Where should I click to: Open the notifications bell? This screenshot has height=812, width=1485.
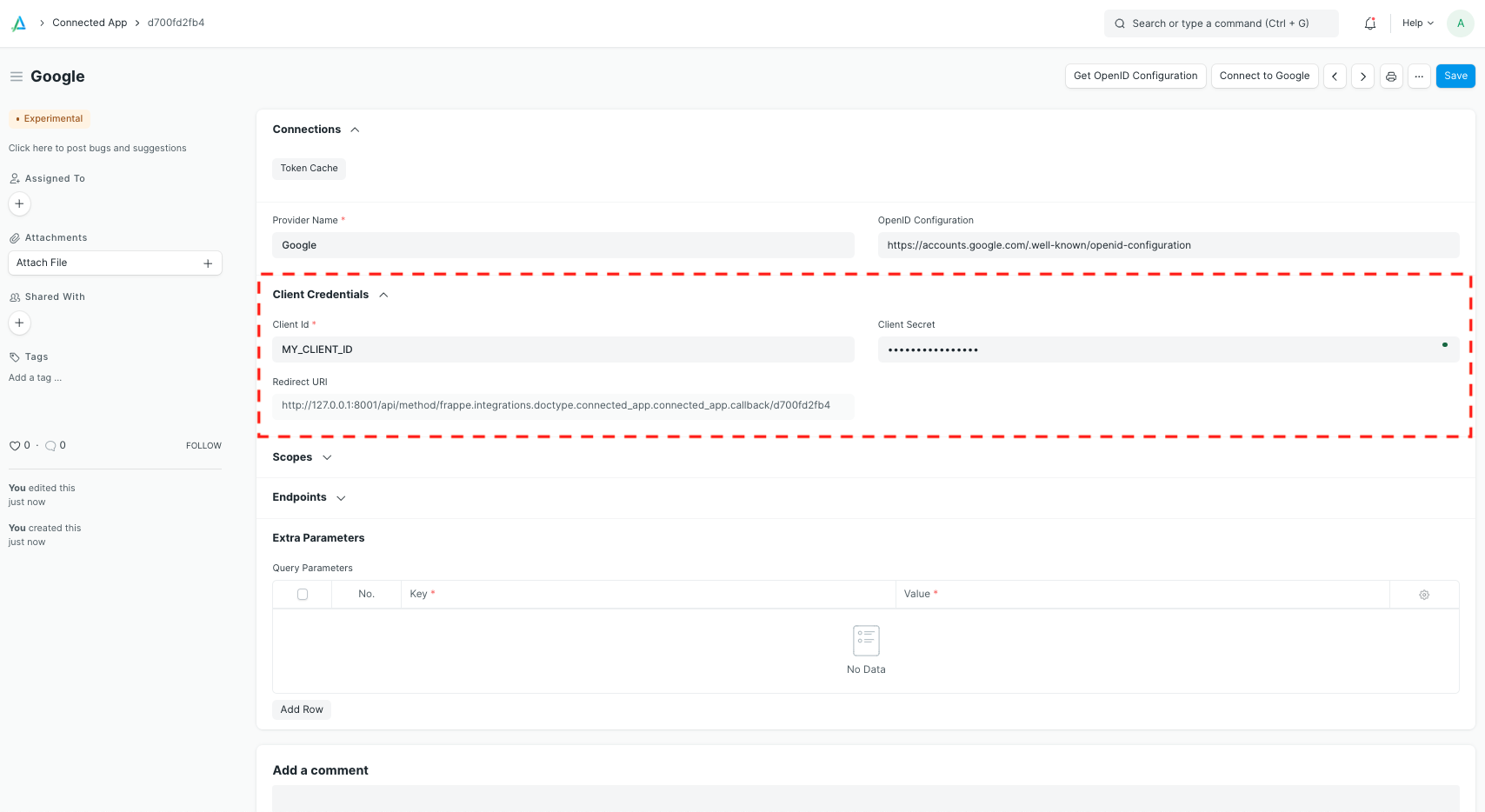[1370, 23]
